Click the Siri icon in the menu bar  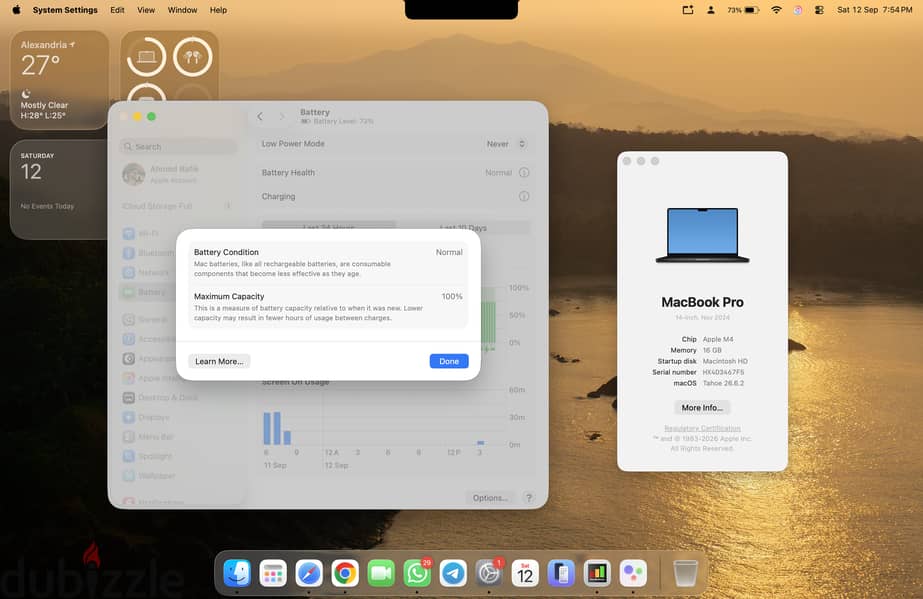point(798,10)
